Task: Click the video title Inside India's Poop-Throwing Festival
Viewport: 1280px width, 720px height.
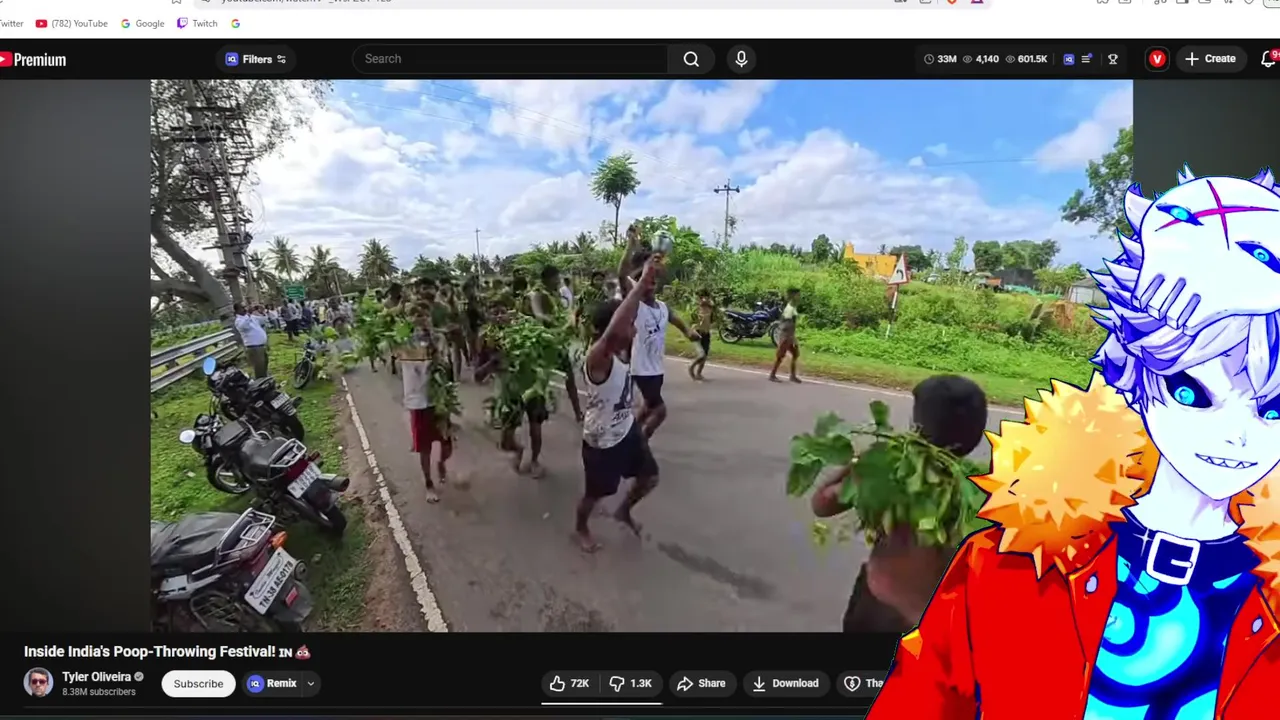Action: [167, 652]
